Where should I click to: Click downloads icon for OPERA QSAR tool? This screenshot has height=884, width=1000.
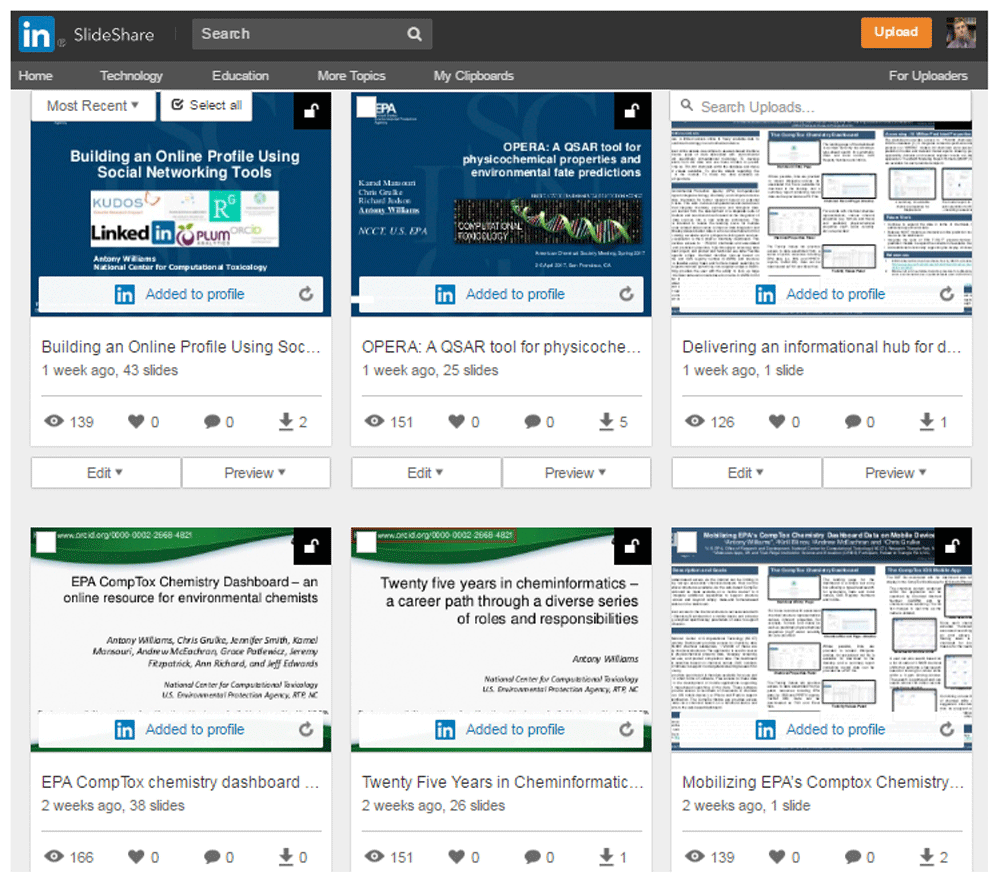[x=607, y=421]
